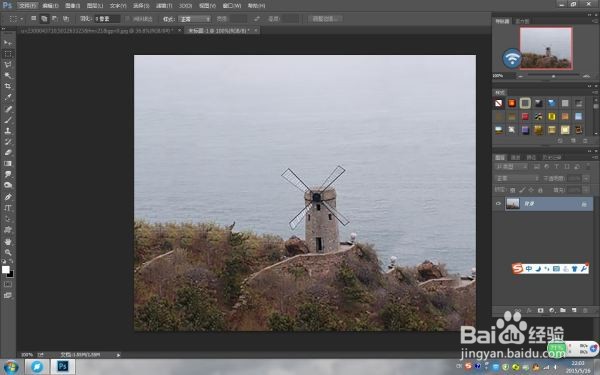Click the Refine Edge button

coord(325,19)
